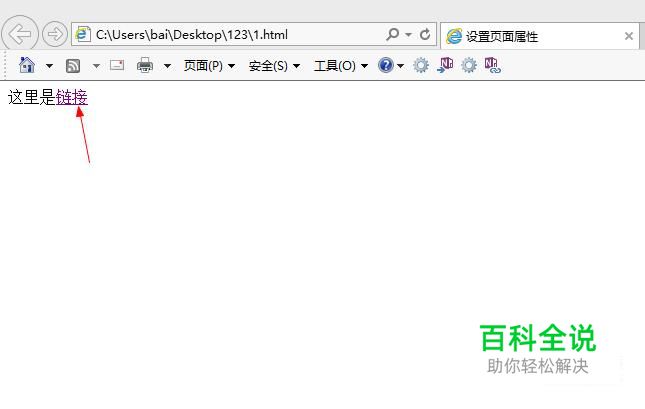
Task: Click the RSS feeds icon
Action: coord(73,66)
